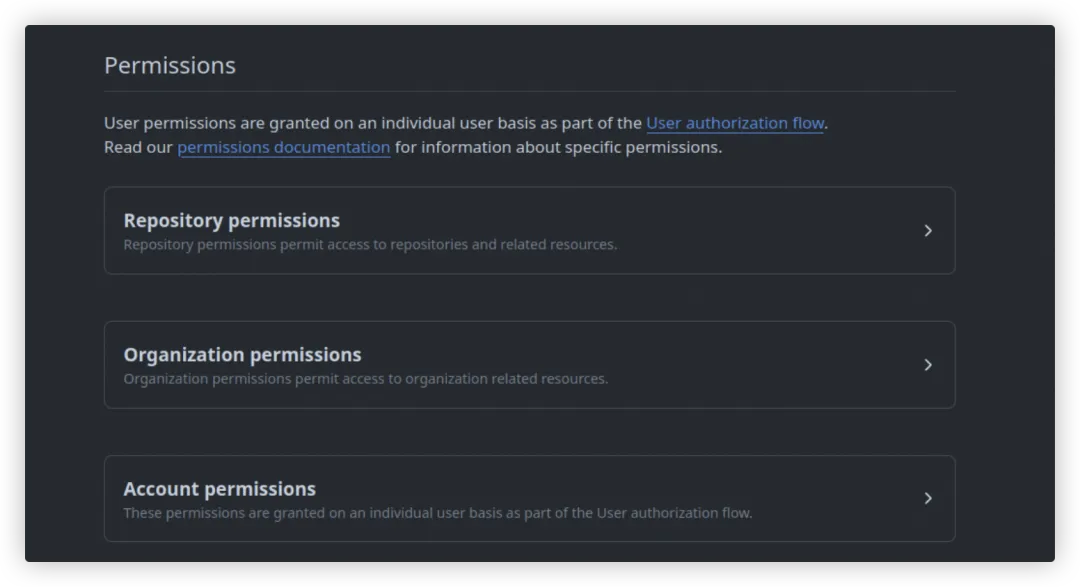The height and width of the screenshot is (587, 1080).
Task: Expand the Repository permissions chevron
Action: click(x=928, y=231)
